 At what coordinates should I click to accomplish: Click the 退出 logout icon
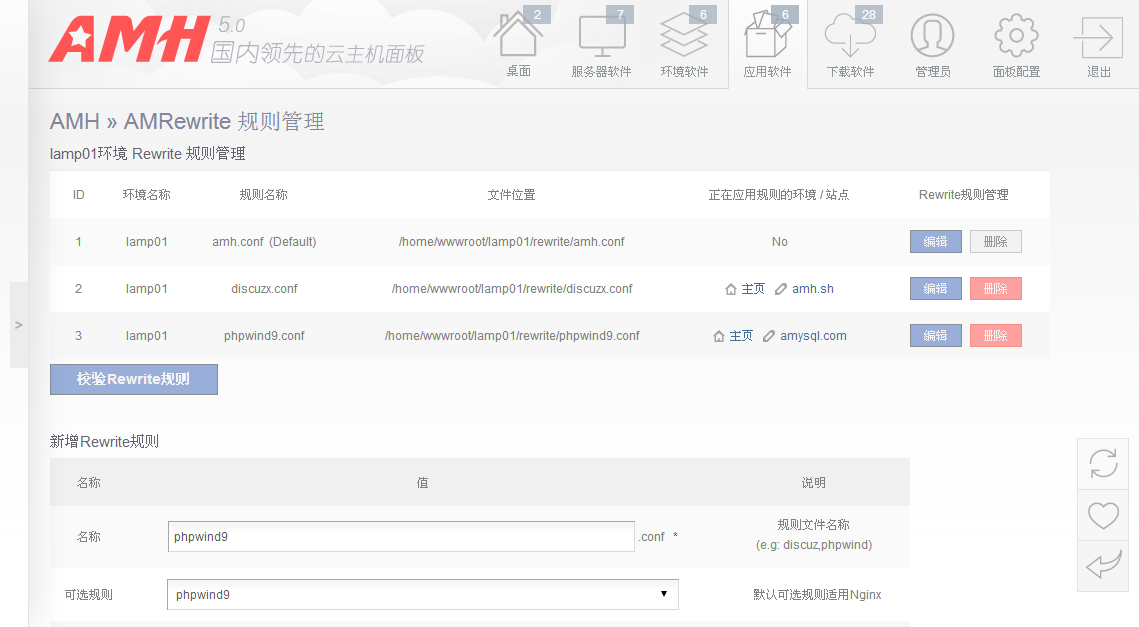click(1098, 38)
